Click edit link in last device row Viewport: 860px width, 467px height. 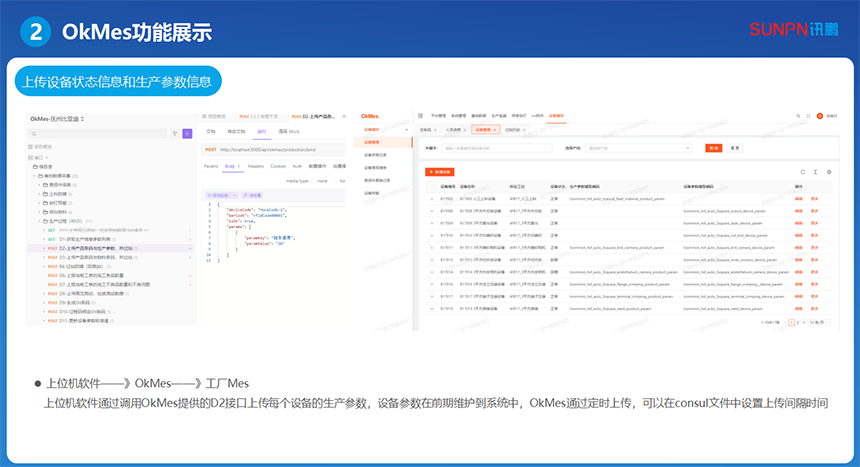(x=799, y=309)
